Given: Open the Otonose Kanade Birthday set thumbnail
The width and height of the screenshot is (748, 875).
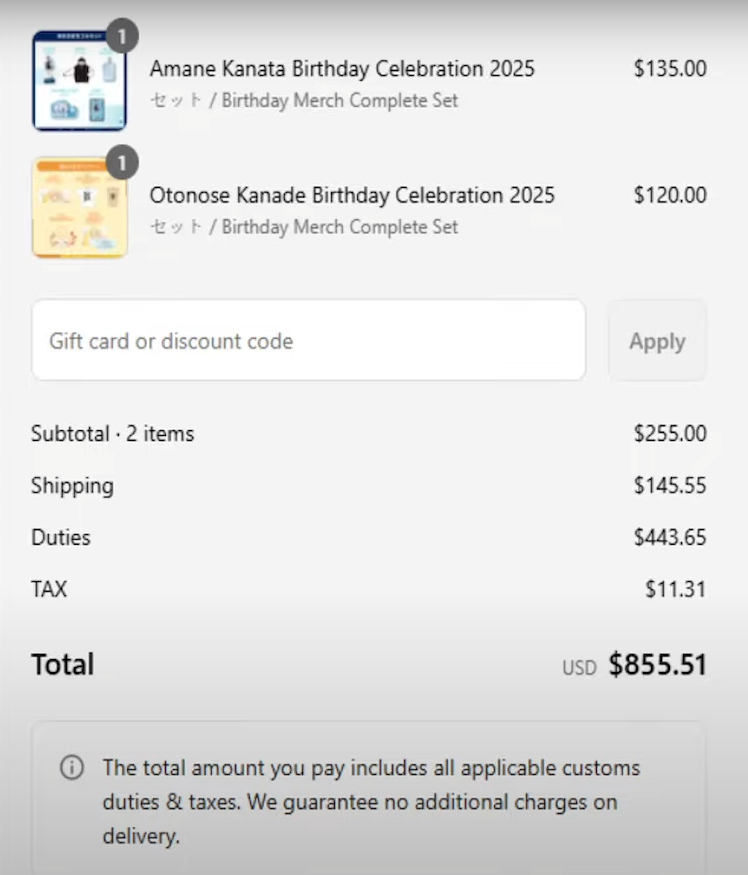Looking at the screenshot, I should (x=79, y=207).
